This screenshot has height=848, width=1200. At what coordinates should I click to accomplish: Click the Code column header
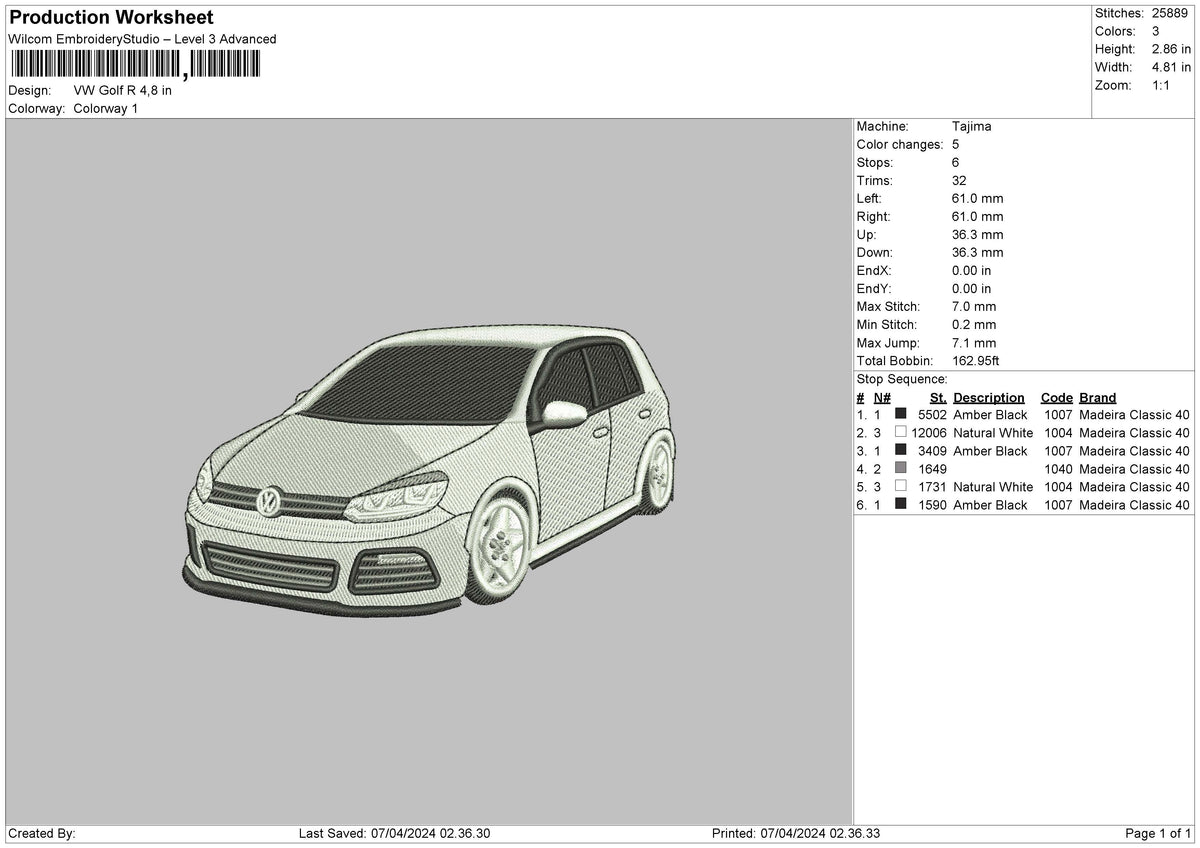1057,397
